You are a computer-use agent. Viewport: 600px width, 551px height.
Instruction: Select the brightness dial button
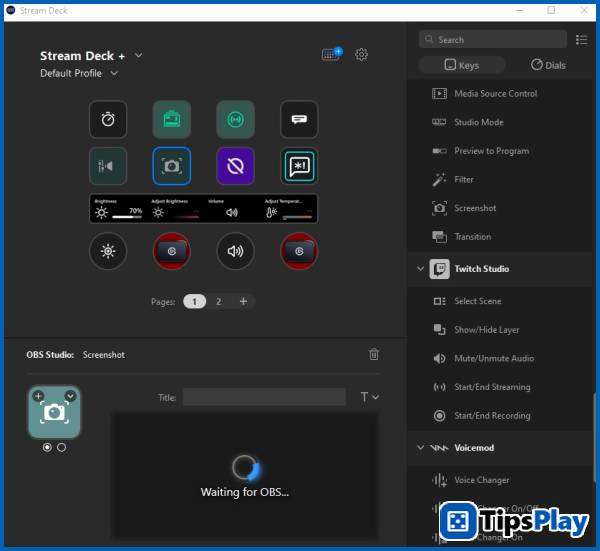tap(108, 251)
